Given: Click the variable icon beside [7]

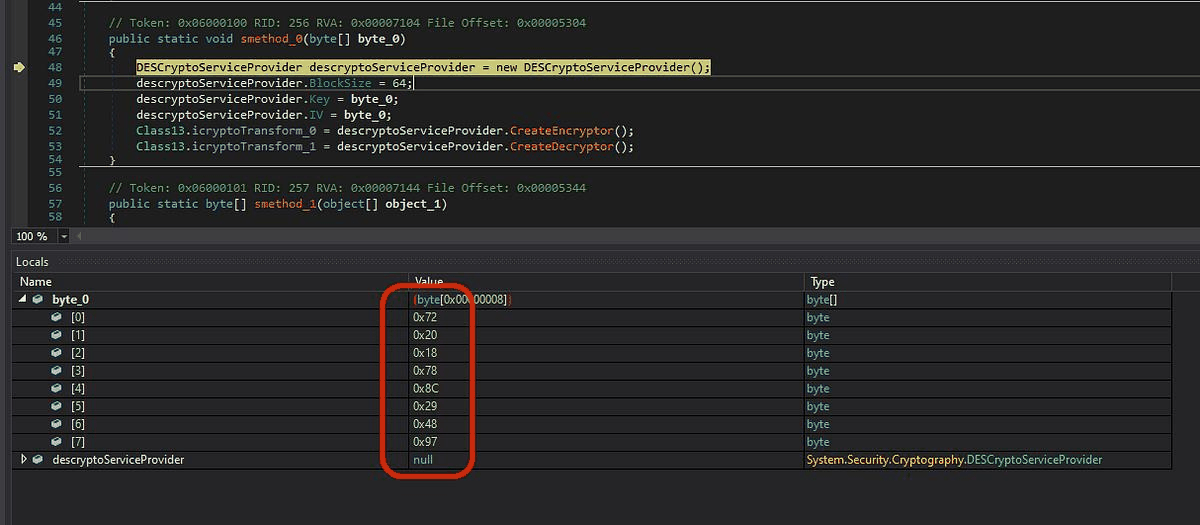Looking at the screenshot, I should coord(57,442).
